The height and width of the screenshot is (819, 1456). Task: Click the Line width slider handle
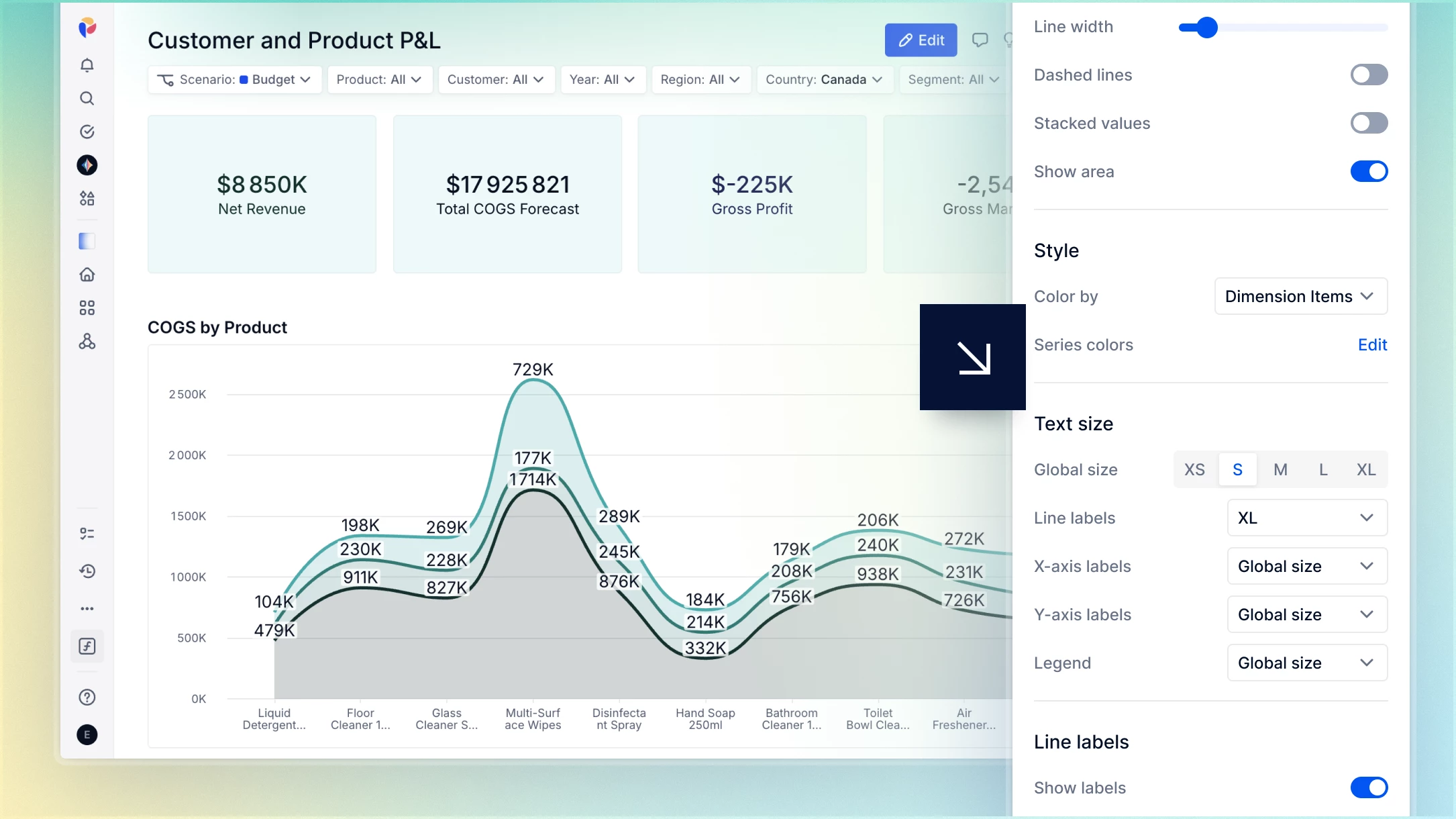1206,28
